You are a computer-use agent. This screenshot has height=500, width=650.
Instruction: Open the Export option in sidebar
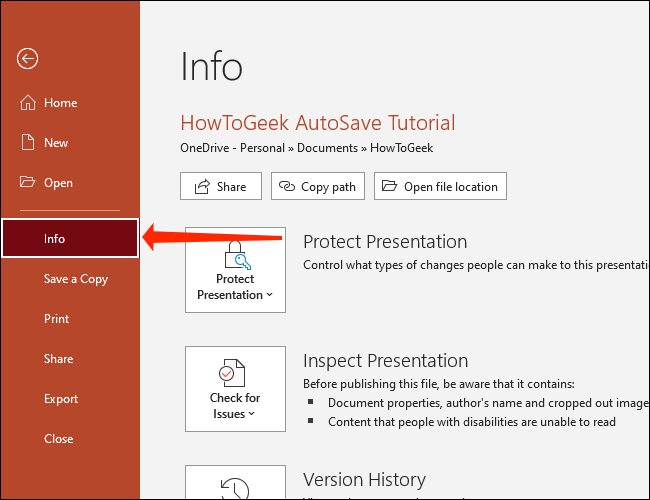point(61,399)
